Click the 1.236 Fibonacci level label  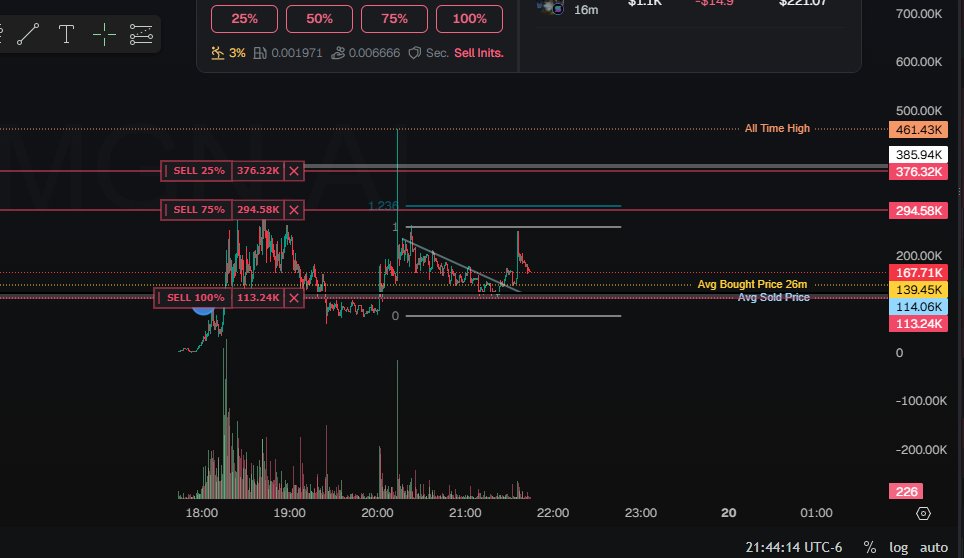[x=383, y=206]
